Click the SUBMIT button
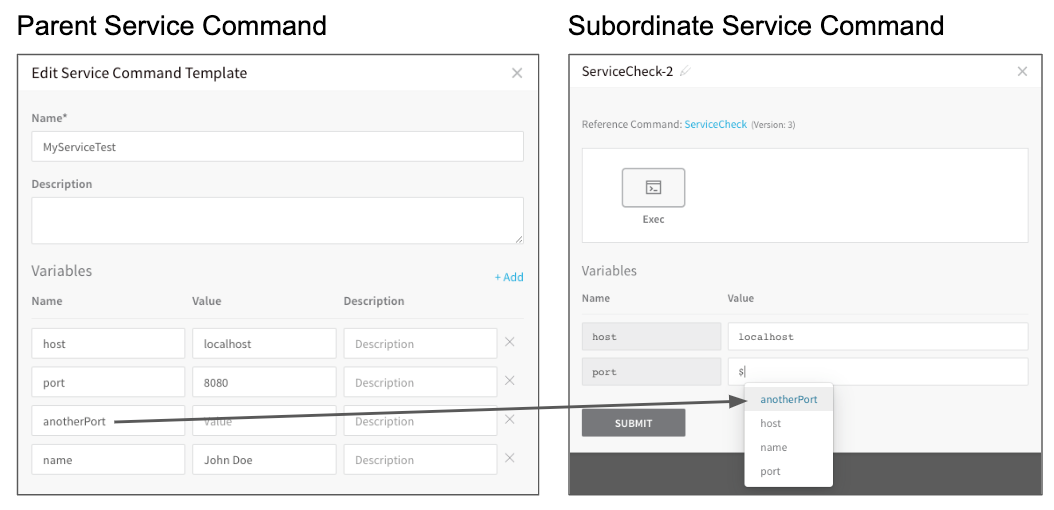This screenshot has width=1054, height=510. click(x=633, y=423)
